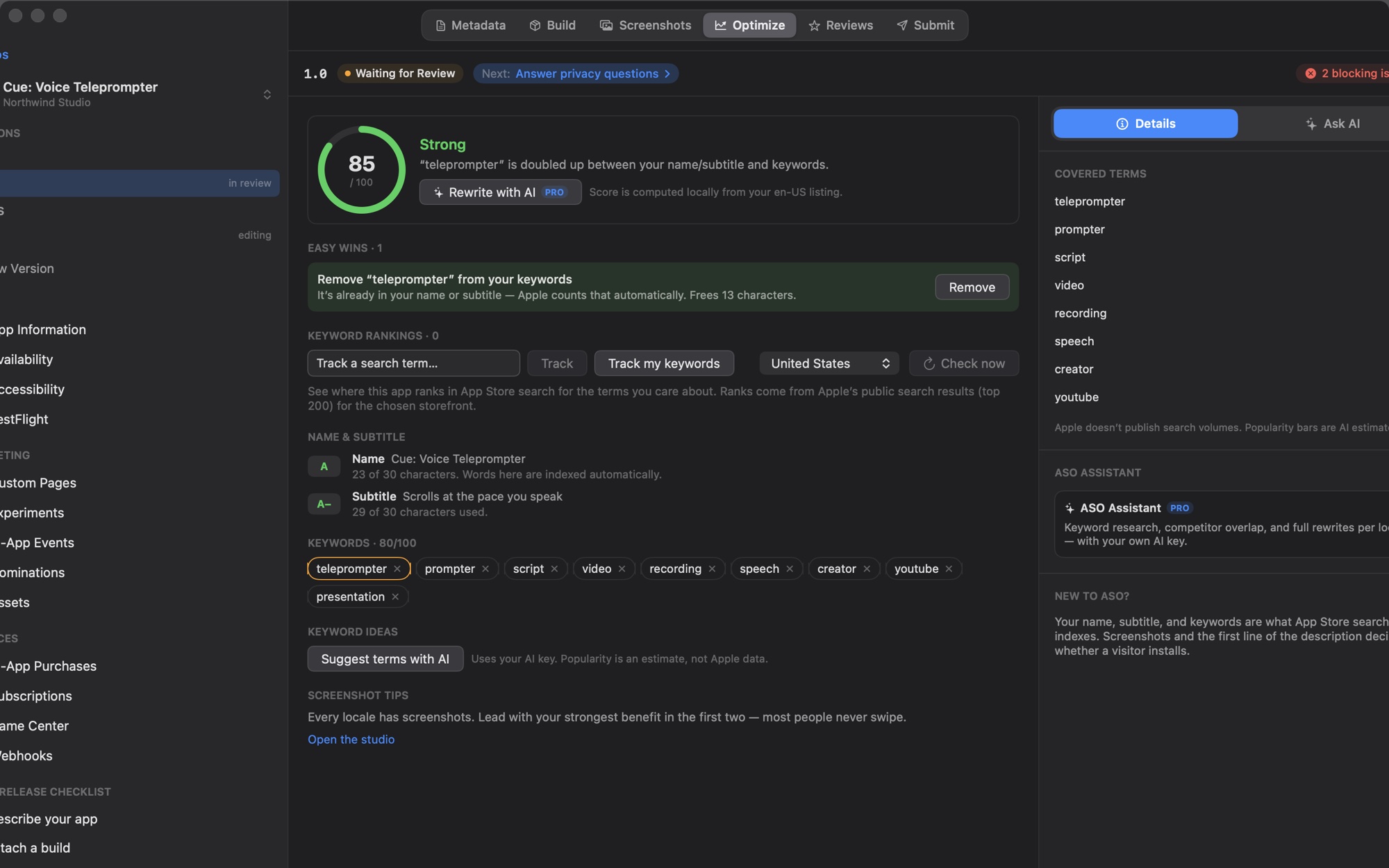The height and width of the screenshot is (868, 1389).
Task: Open the Build tab
Action: coord(552,25)
